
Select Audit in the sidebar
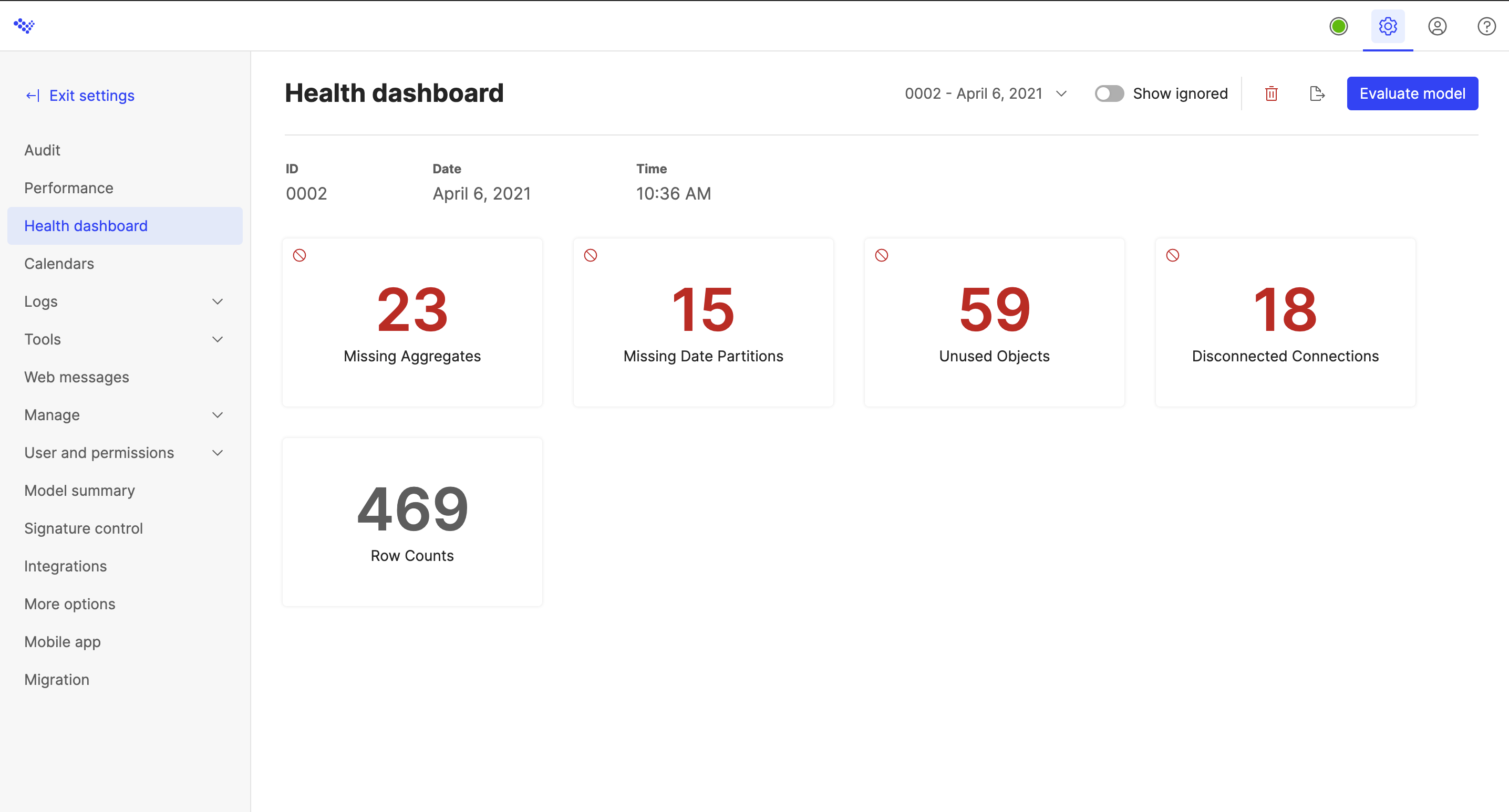(x=42, y=150)
